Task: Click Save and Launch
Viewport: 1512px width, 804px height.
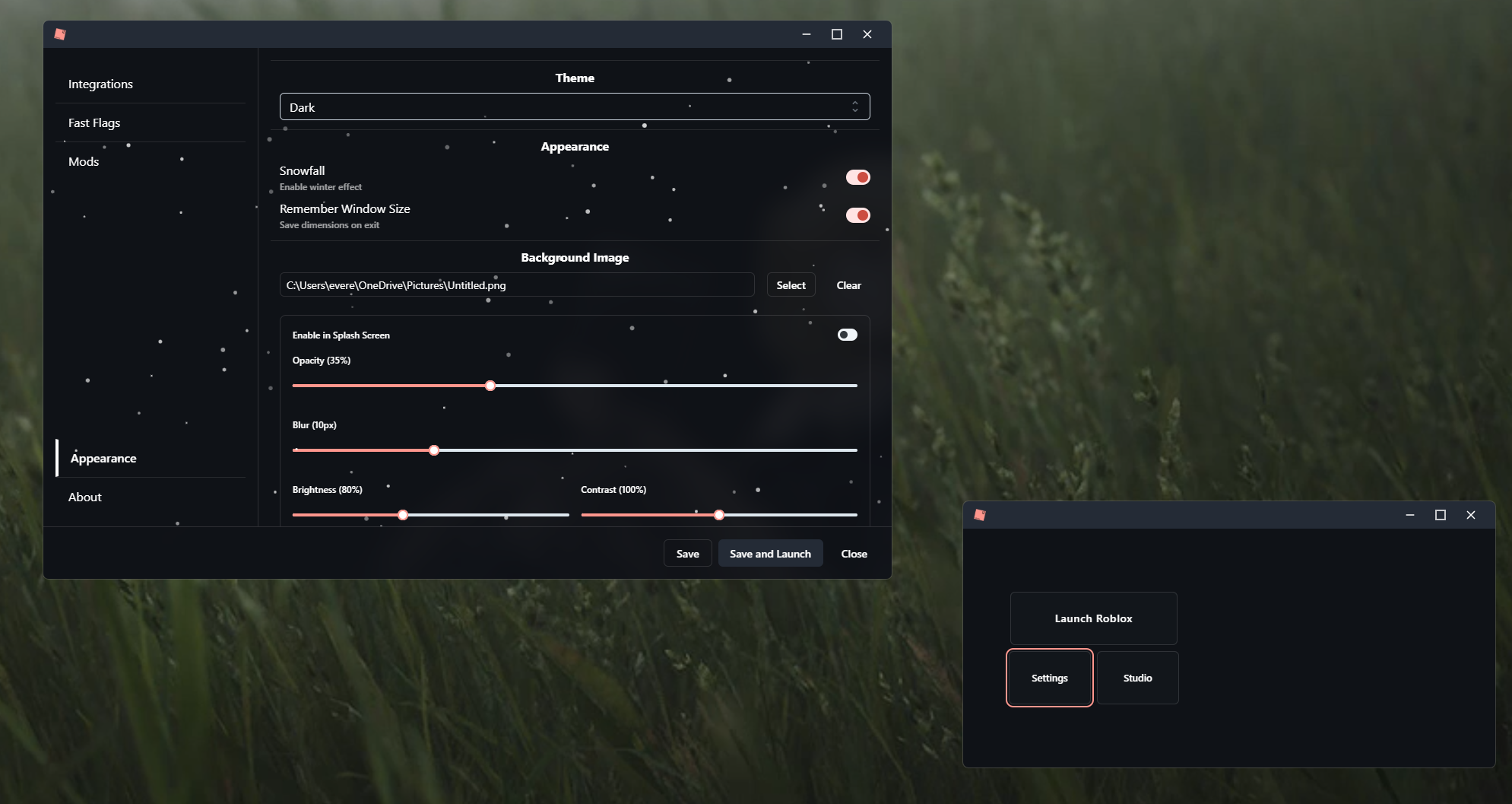Action: coord(771,554)
